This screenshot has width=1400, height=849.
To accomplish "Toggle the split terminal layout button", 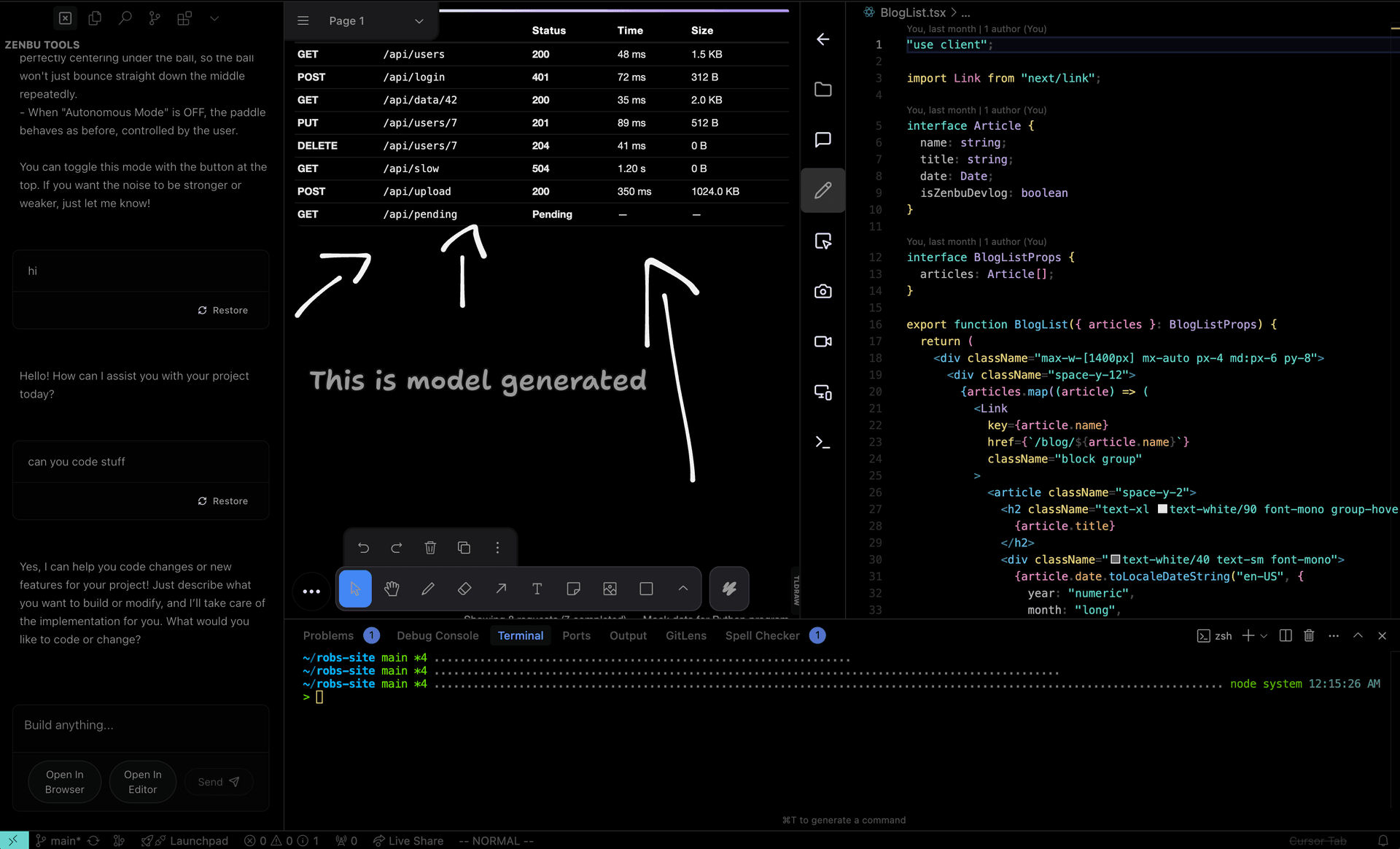I will (1286, 636).
